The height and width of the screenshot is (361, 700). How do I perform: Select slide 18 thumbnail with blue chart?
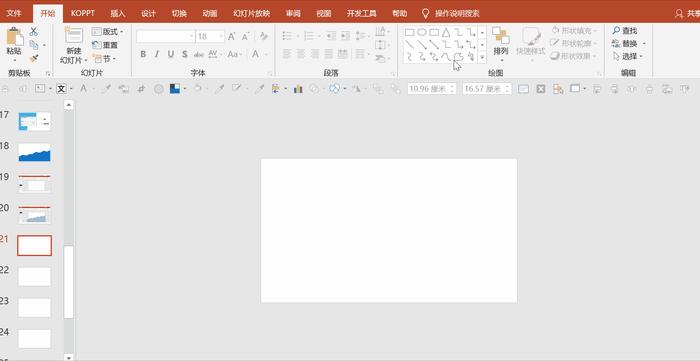[x=34, y=153]
